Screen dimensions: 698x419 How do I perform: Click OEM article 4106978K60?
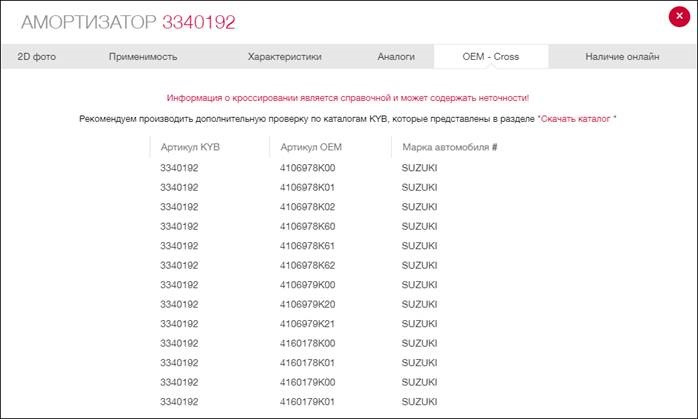click(x=308, y=226)
